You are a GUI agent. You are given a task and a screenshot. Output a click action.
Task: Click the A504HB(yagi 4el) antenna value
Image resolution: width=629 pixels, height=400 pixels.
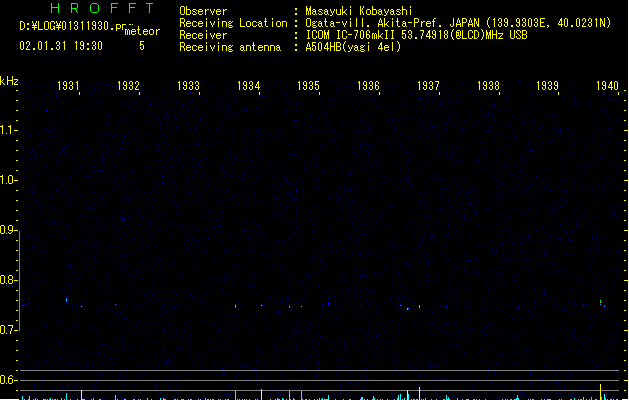pos(353,47)
